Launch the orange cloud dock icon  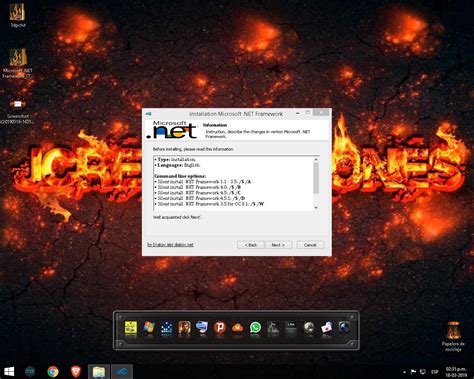pyautogui.click(x=238, y=328)
